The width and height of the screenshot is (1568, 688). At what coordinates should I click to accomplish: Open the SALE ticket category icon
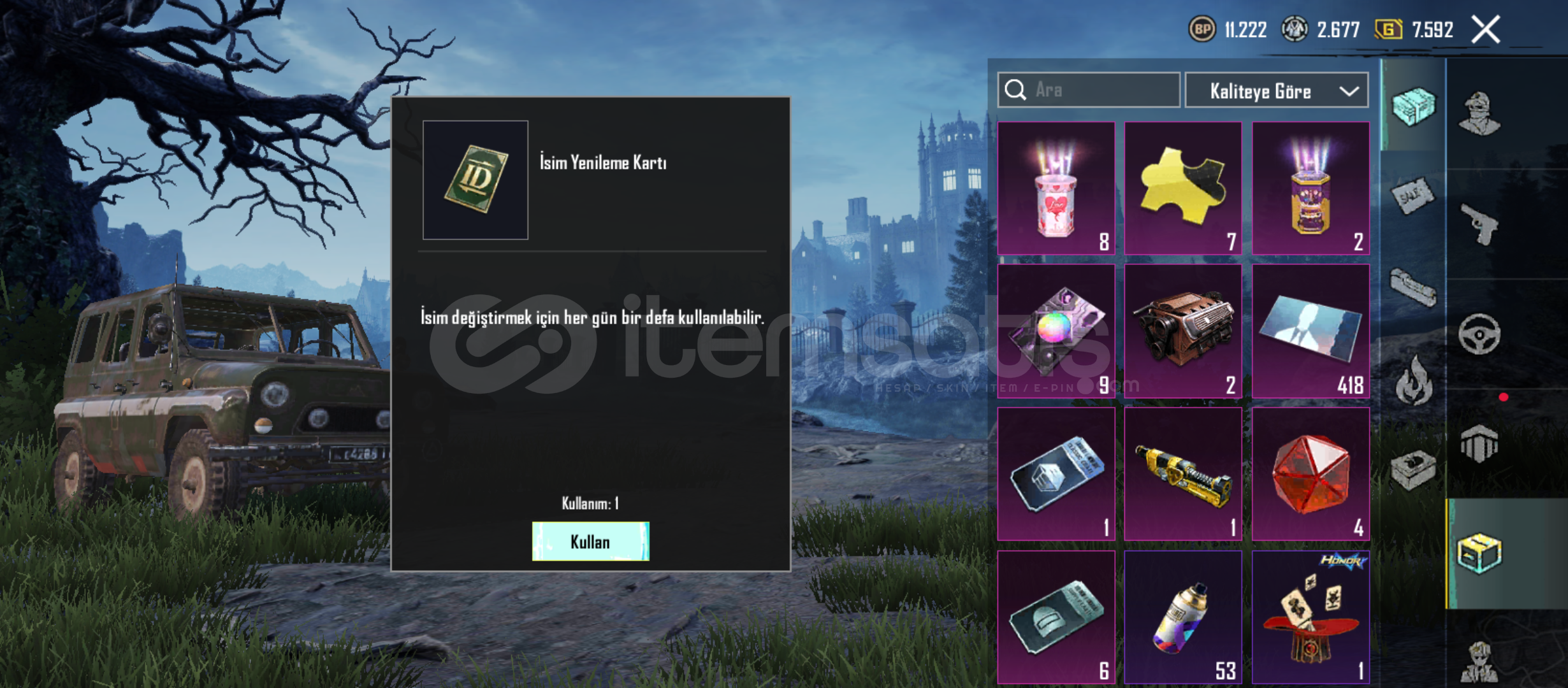[x=1412, y=197]
